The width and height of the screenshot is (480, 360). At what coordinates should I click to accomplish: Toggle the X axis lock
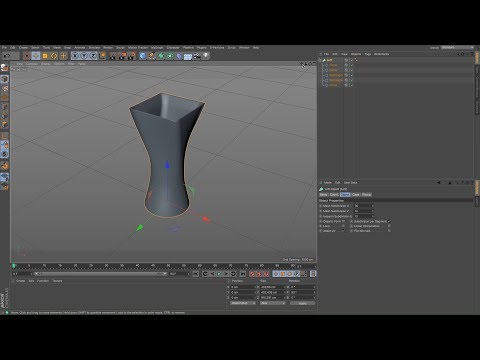[x=75, y=56]
